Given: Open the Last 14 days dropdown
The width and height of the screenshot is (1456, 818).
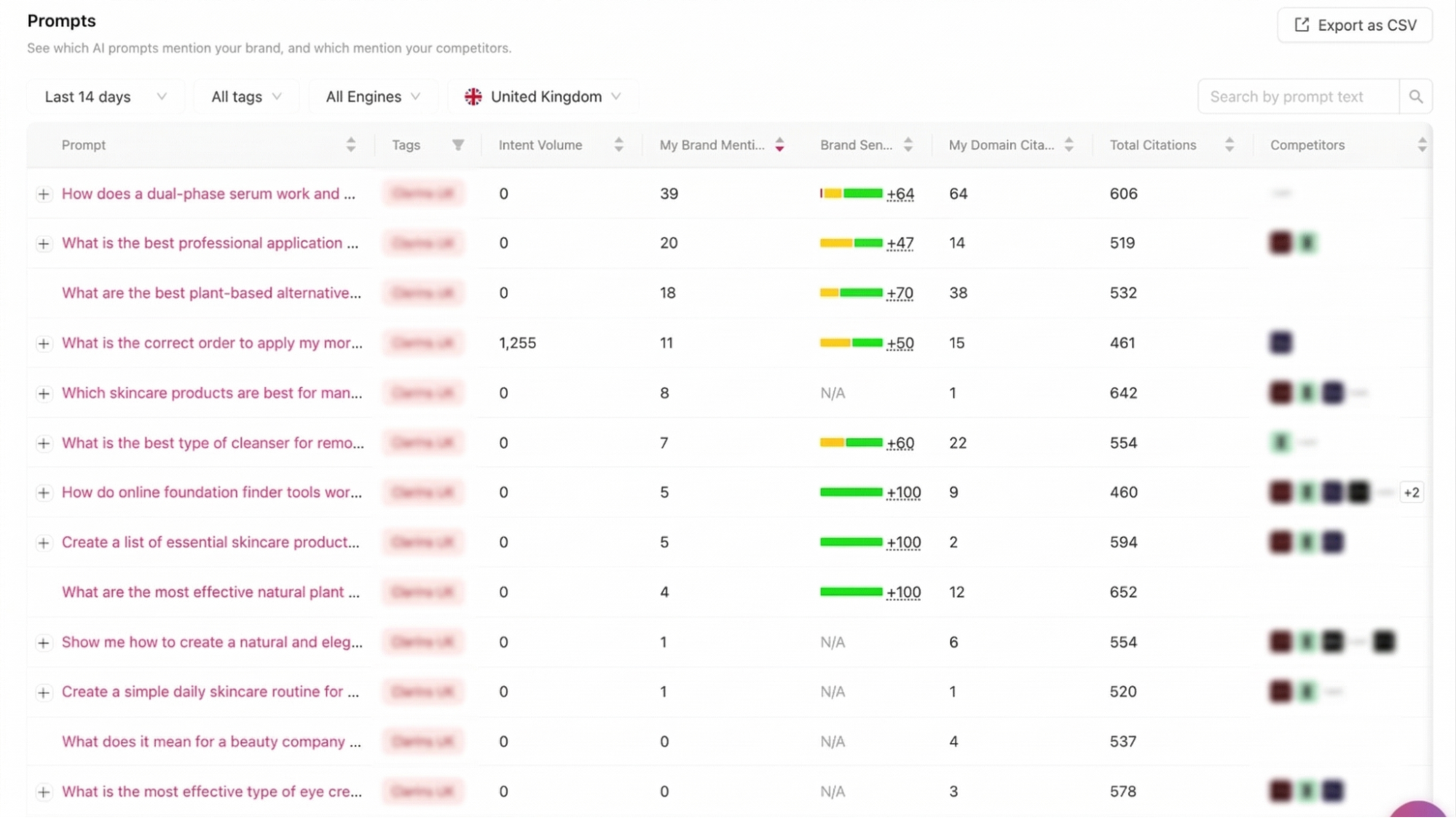Looking at the screenshot, I should tap(106, 97).
